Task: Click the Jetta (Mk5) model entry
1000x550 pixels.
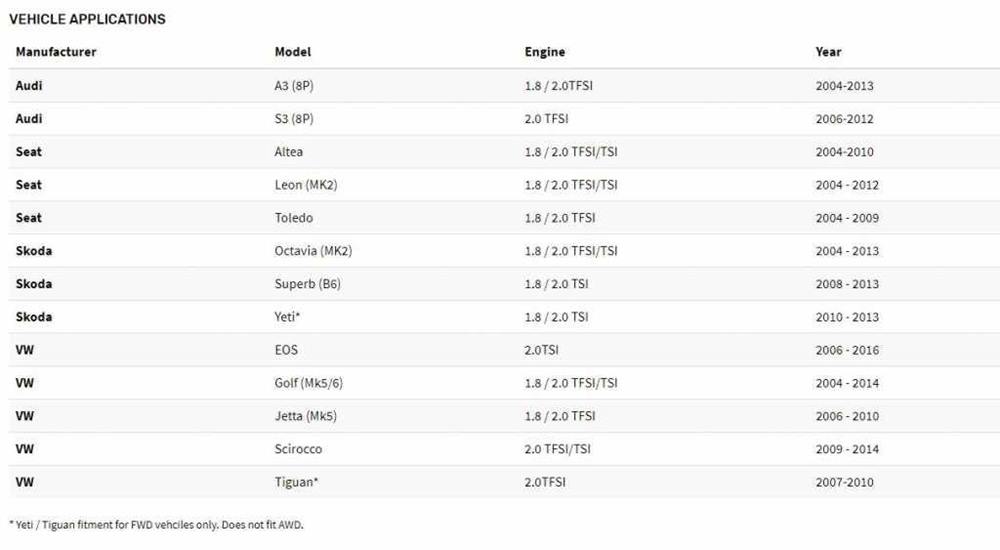Action: 305,416
